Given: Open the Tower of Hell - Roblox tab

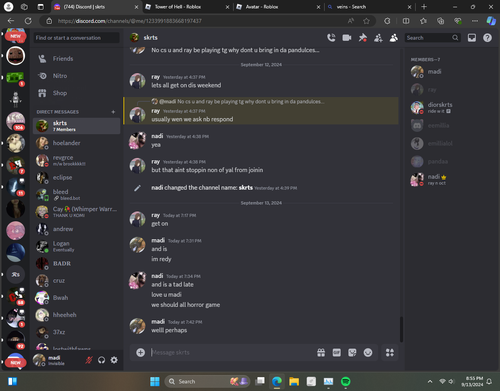Looking at the screenshot, I should click(187, 7).
